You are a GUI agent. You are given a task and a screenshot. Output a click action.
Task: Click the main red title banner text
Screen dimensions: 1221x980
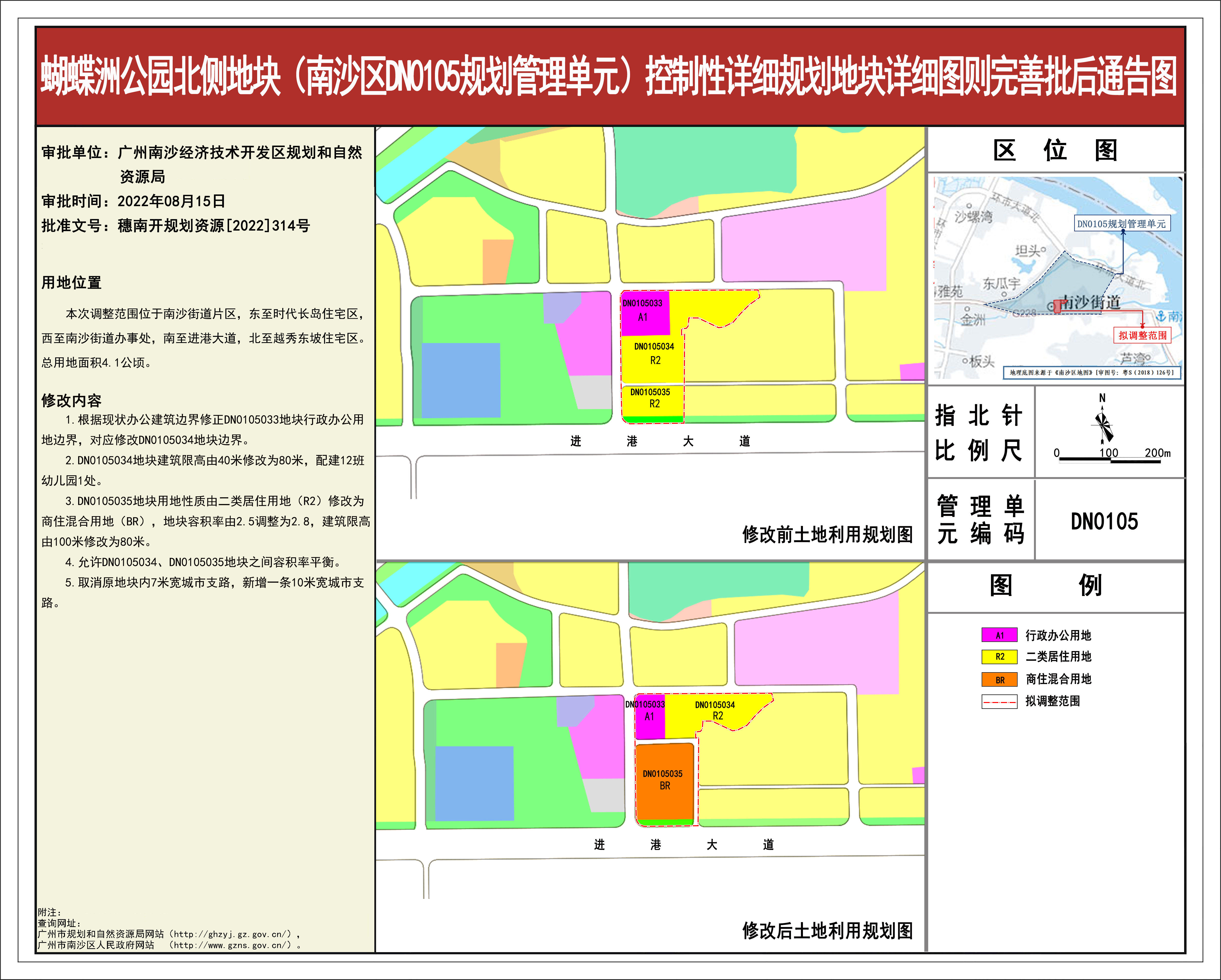(609, 76)
